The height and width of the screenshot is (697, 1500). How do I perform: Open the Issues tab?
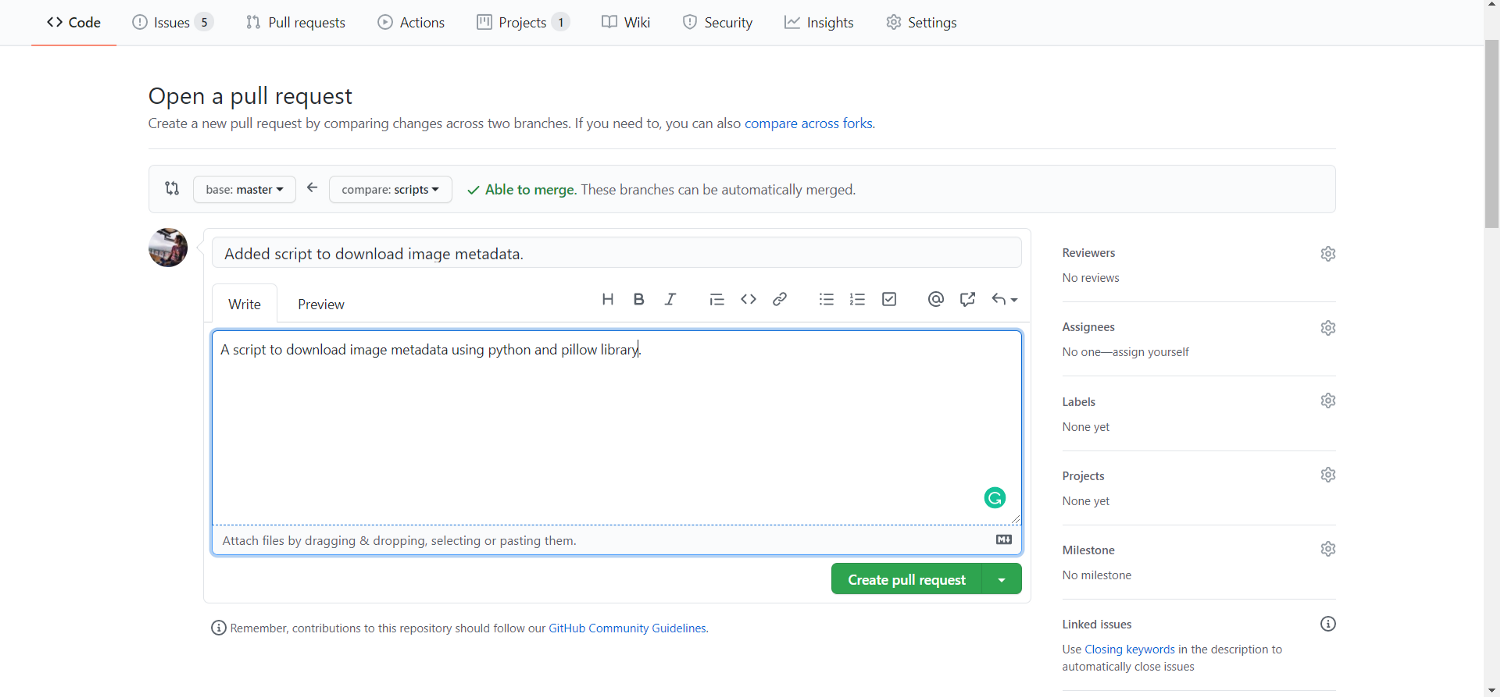point(173,22)
